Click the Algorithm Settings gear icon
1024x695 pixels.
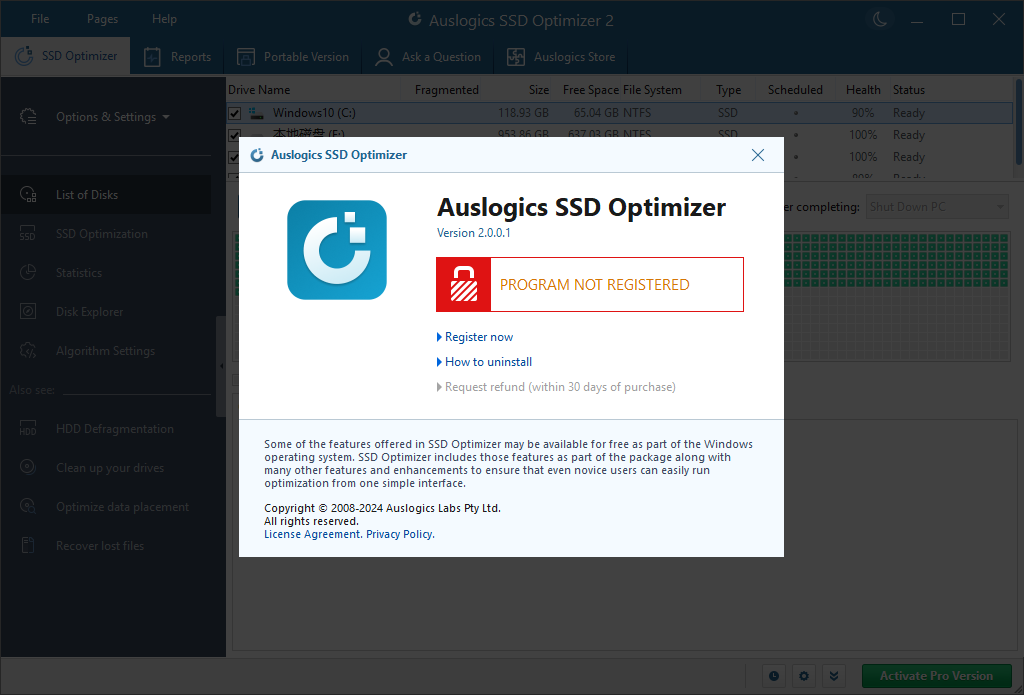(x=28, y=351)
